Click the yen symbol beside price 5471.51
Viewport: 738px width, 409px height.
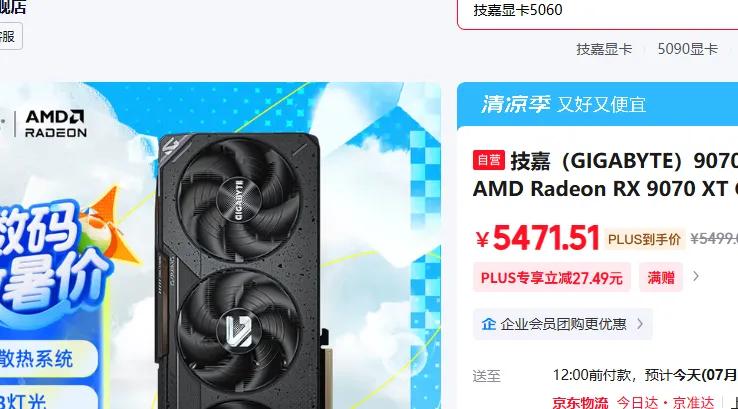pyautogui.click(x=482, y=240)
